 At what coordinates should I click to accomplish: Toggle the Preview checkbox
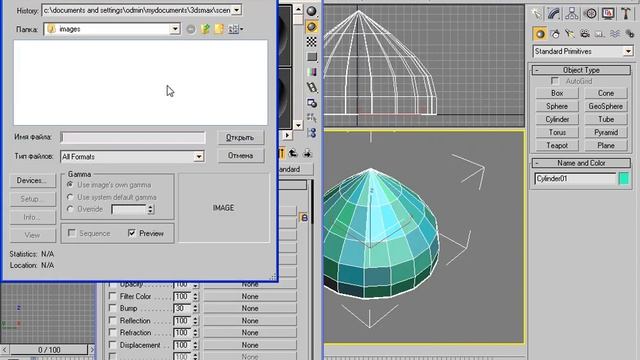131,233
